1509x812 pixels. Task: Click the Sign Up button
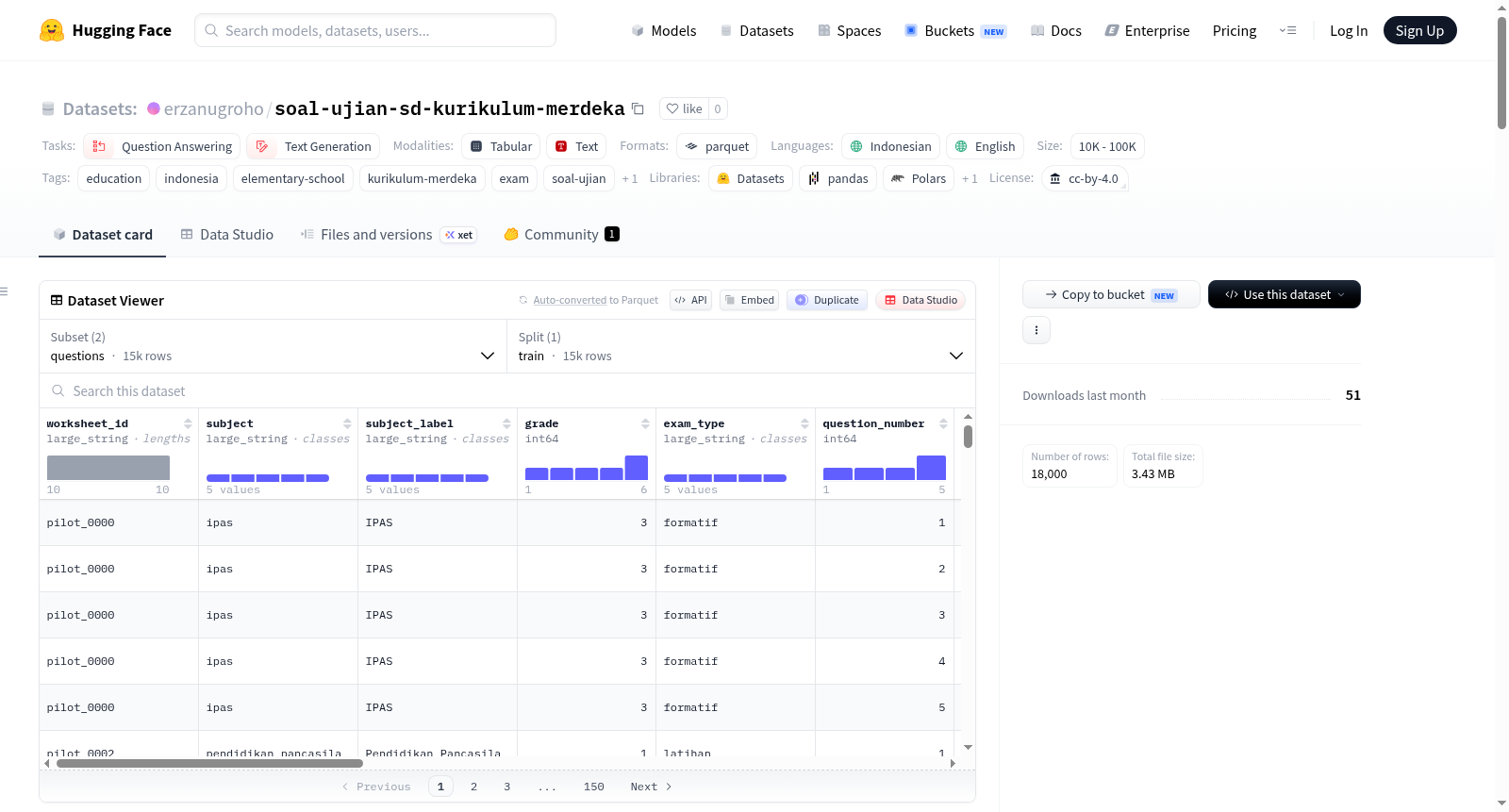pos(1419,30)
